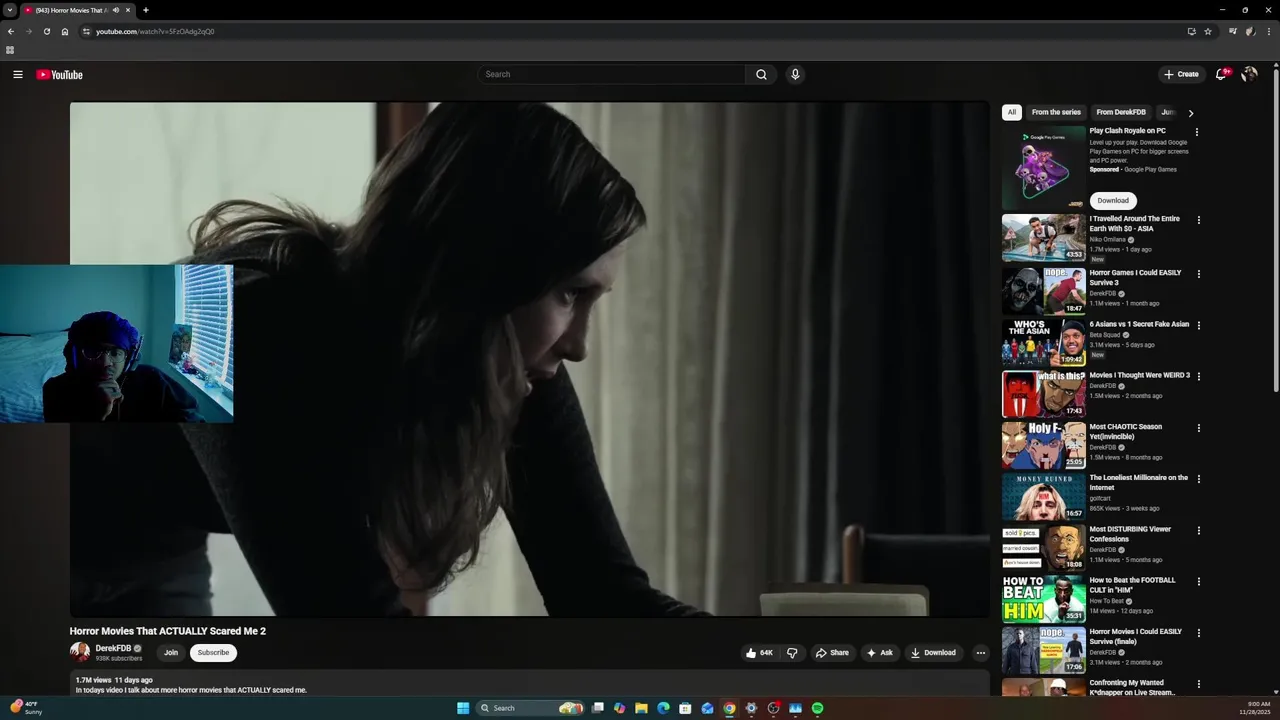This screenshot has width=1280, height=720.
Task: Reload the page in Chrome
Action: coord(46,31)
